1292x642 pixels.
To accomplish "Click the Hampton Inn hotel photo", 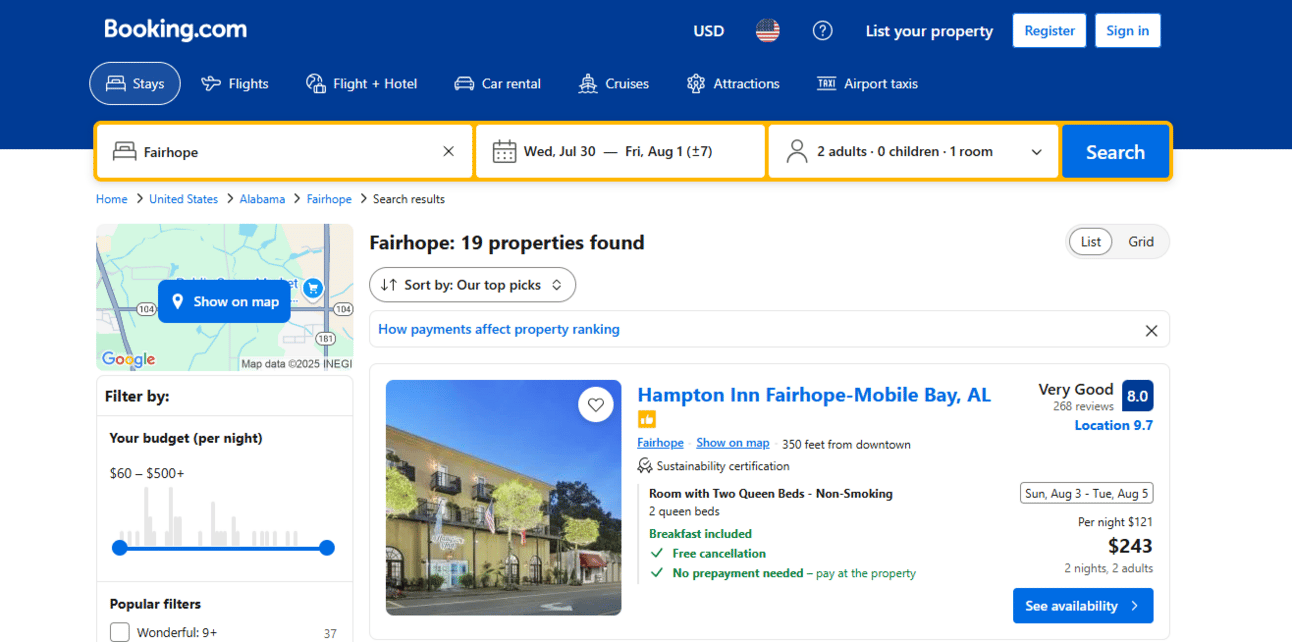I will coord(504,498).
